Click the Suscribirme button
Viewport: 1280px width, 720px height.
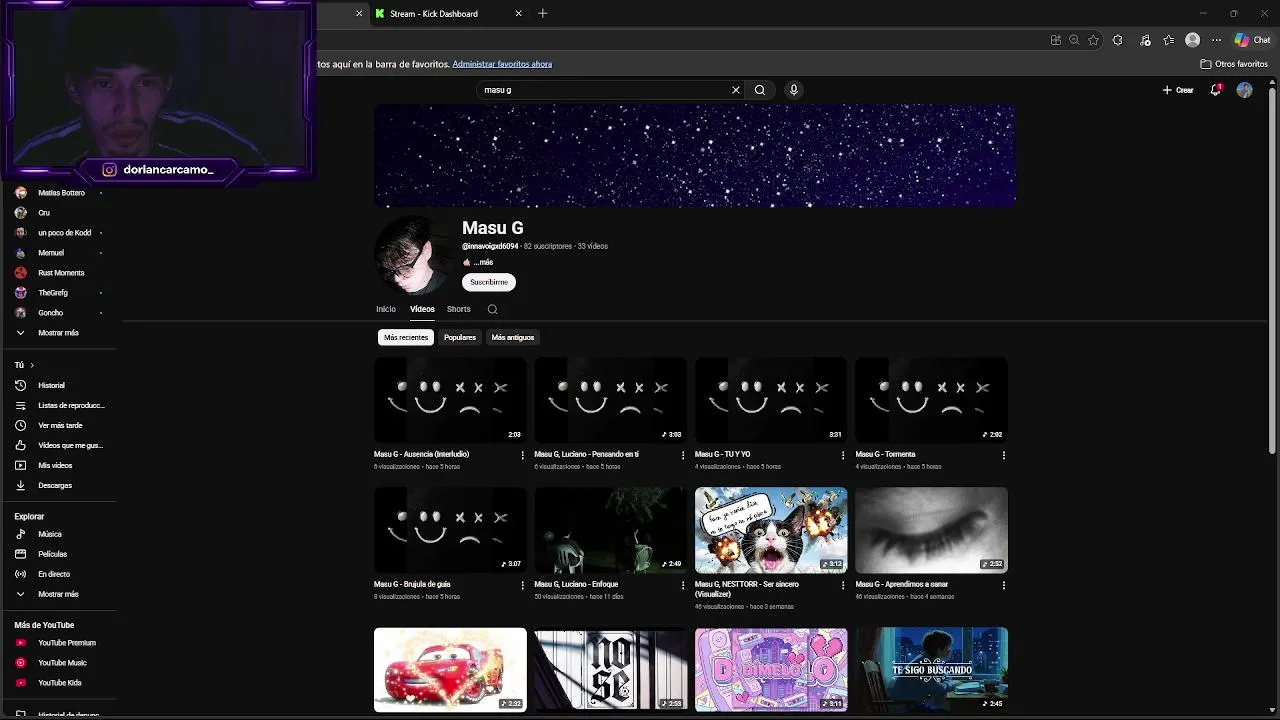(489, 282)
